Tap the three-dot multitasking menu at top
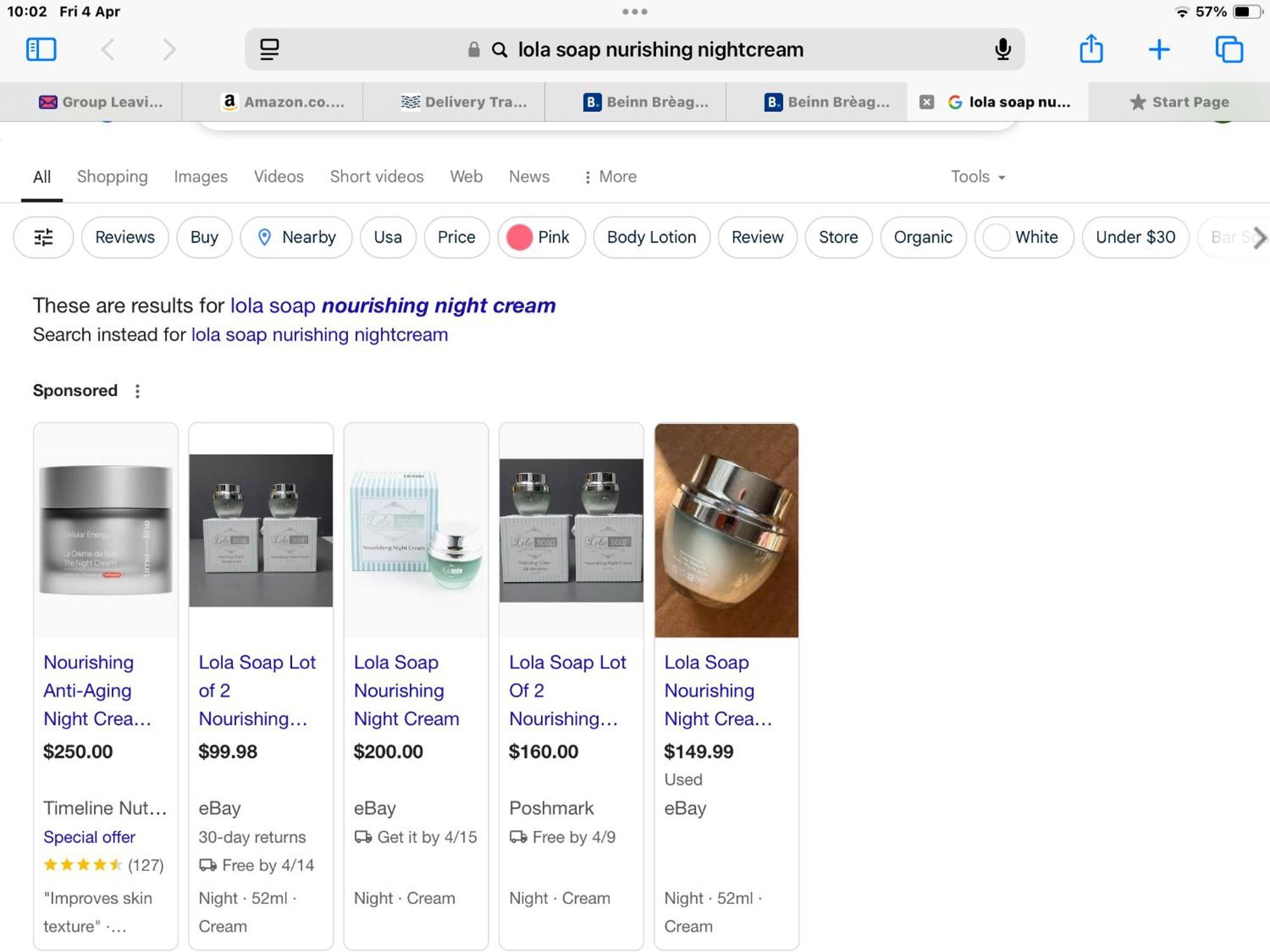The height and width of the screenshot is (952, 1270). 634,11
